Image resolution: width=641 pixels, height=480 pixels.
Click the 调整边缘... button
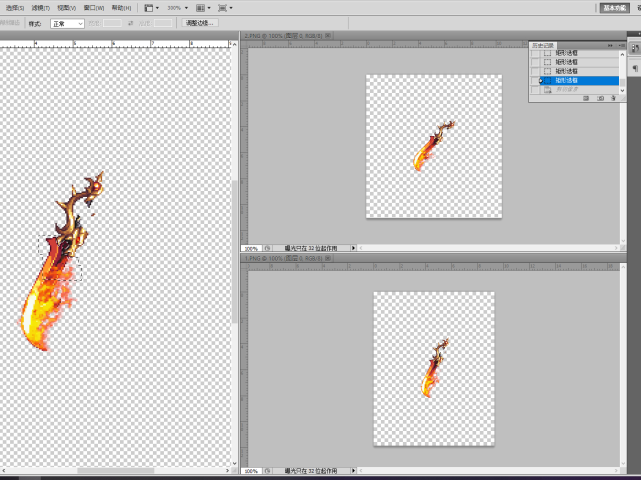pyautogui.click(x=200, y=22)
